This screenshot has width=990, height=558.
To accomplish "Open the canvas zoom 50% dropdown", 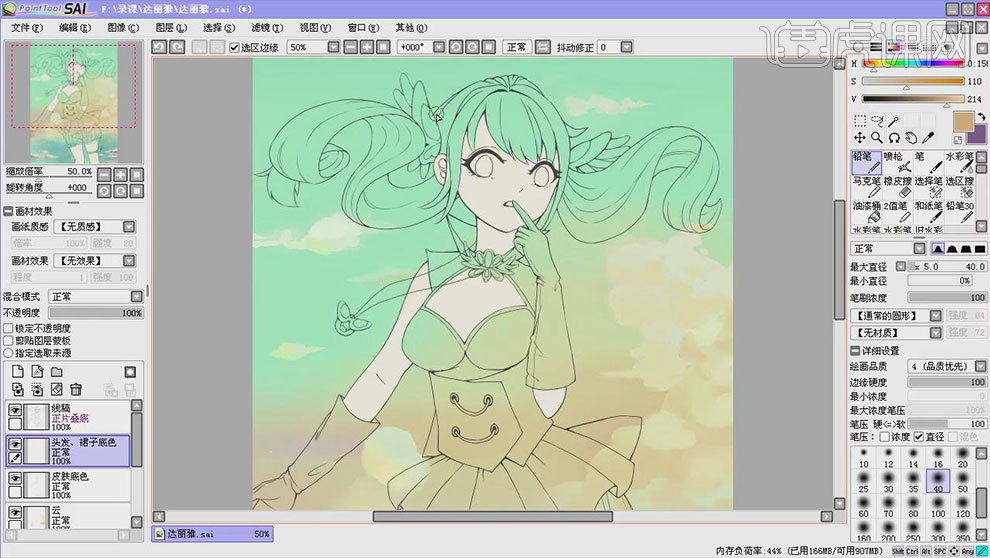I will click(x=333, y=47).
